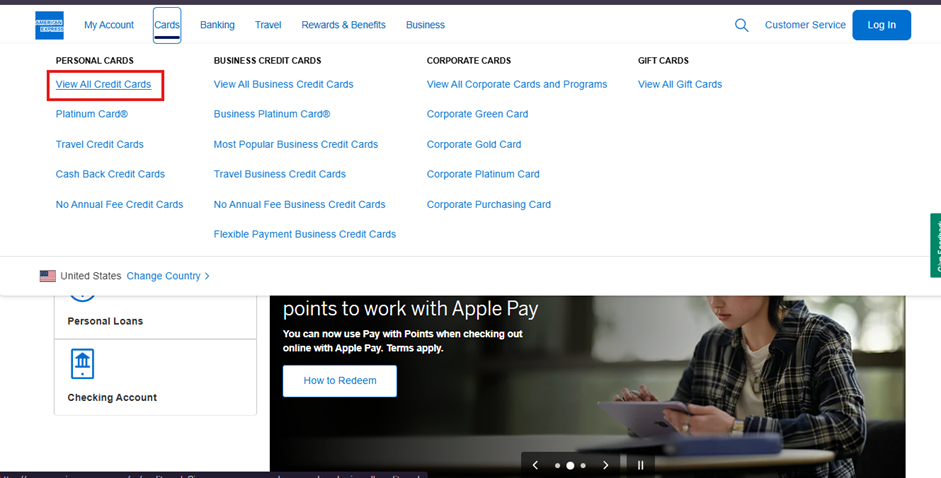This screenshot has height=478, width=941.
Task: Open Customer Service link
Action: click(x=805, y=25)
